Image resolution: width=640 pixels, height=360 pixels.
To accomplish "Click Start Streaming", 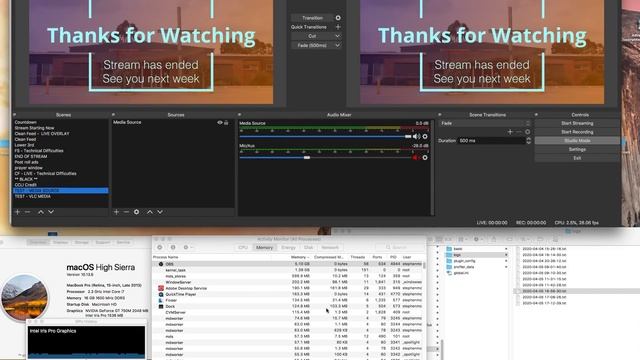I will pos(577,123).
